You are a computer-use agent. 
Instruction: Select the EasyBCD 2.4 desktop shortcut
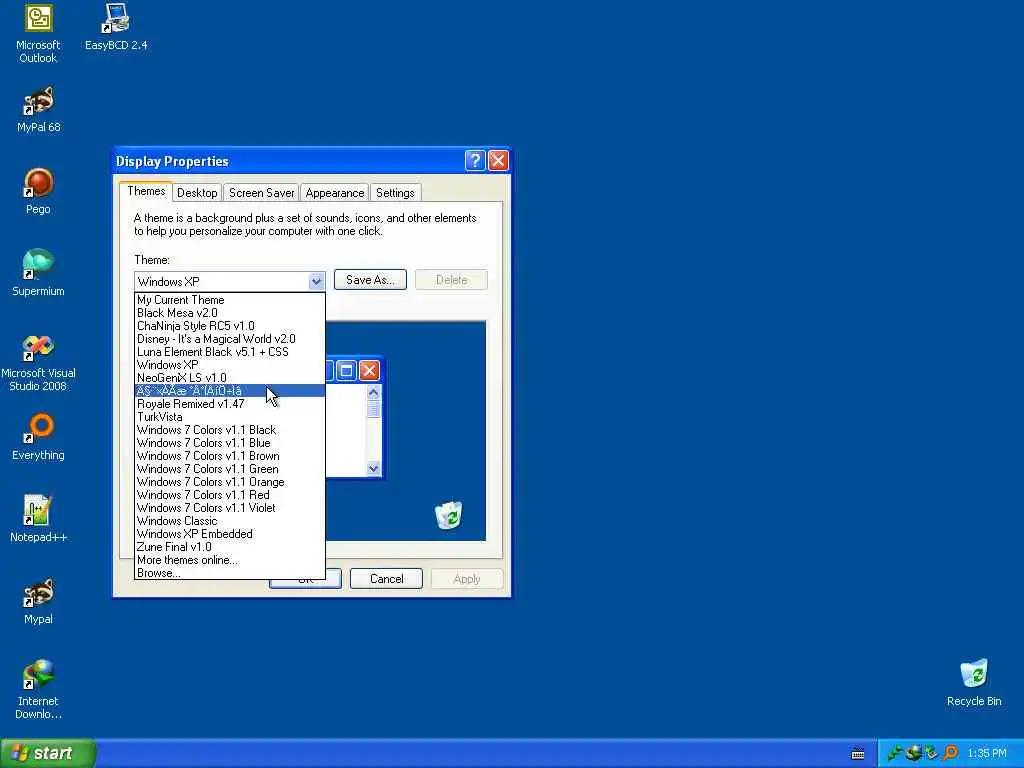tap(116, 28)
